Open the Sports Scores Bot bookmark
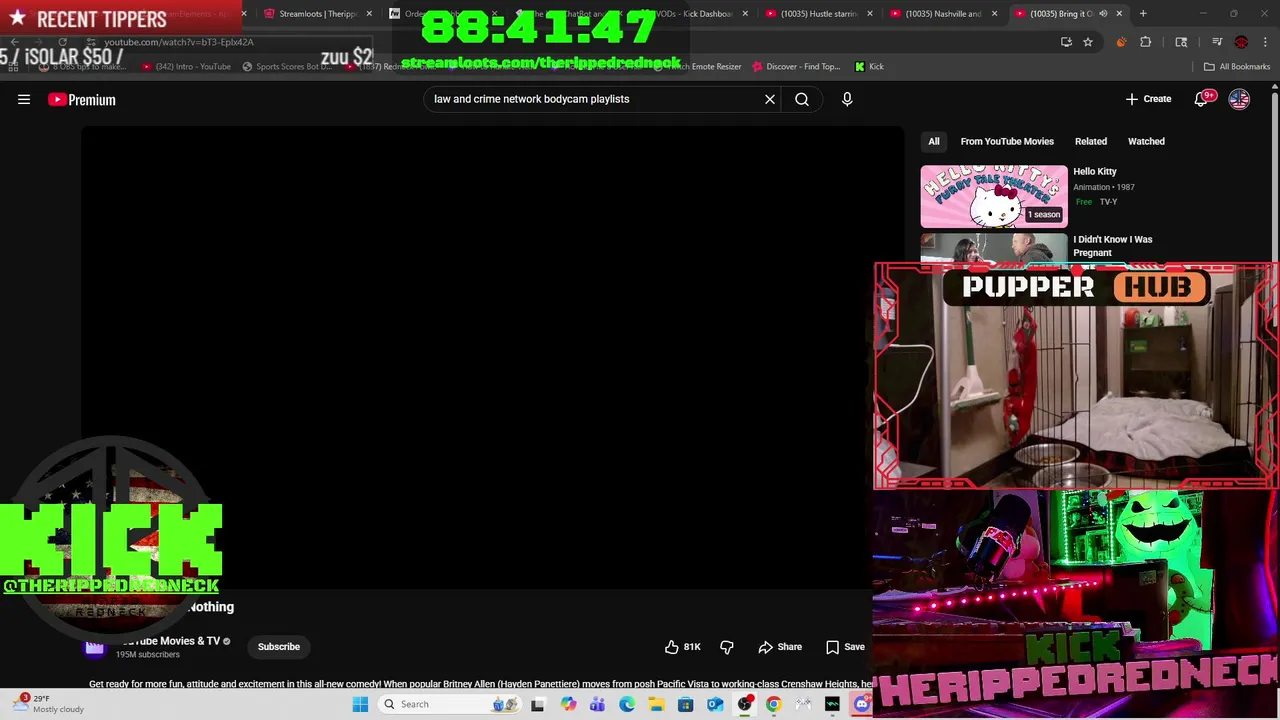This screenshot has height=720, width=1280. (x=286, y=66)
